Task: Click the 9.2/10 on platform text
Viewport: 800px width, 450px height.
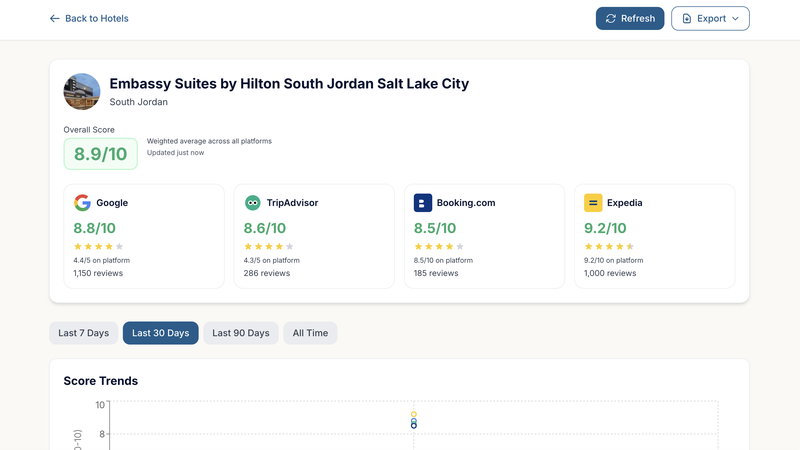Action: tap(614, 260)
